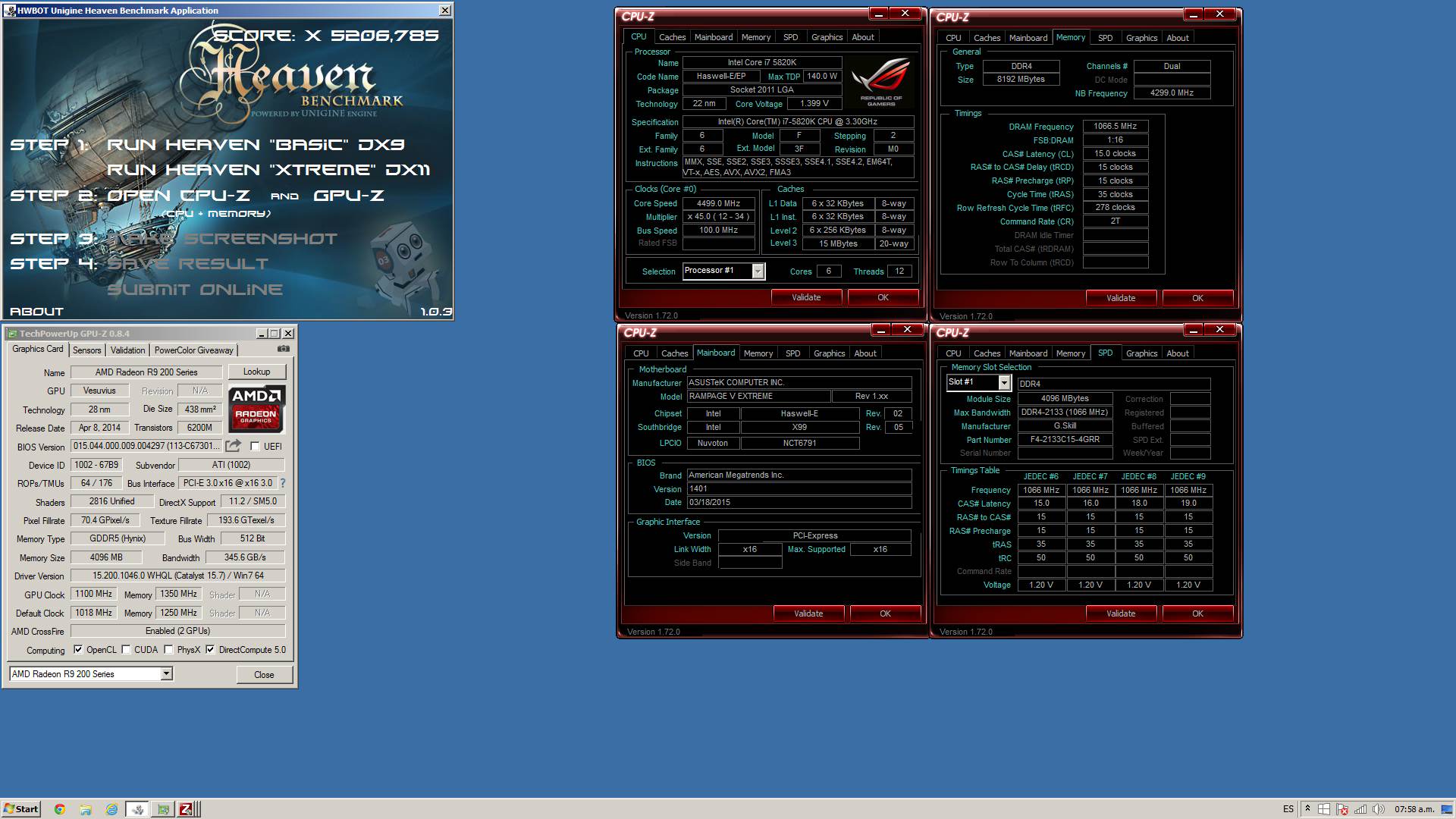
Task: Click Validate in the CPU-Z SPD window
Action: tap(1121, 613)
